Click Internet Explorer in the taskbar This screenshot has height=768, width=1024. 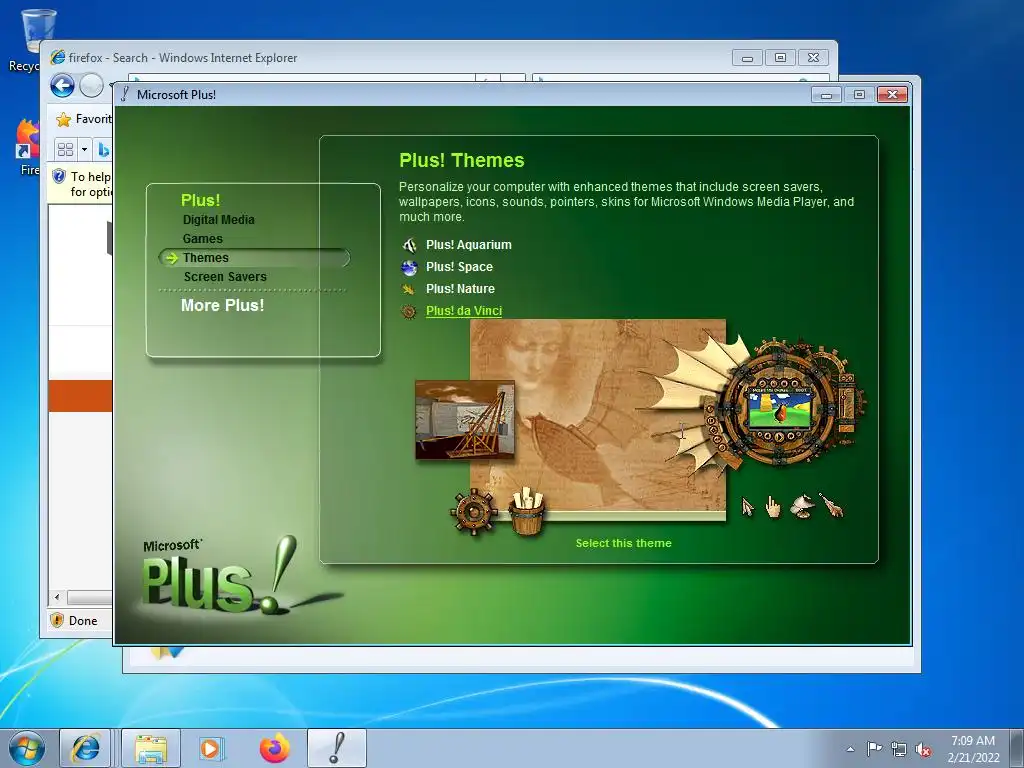point(86,748)
